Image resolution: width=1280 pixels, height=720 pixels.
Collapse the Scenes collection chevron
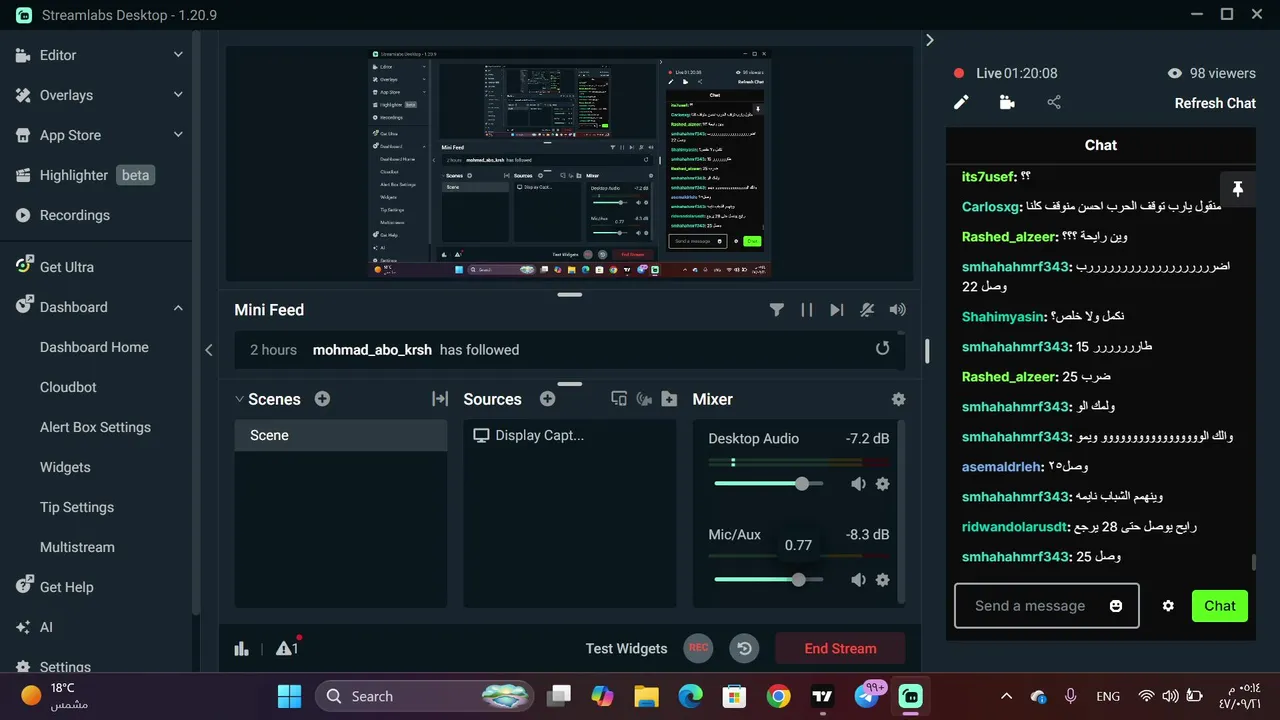[239, 399]
